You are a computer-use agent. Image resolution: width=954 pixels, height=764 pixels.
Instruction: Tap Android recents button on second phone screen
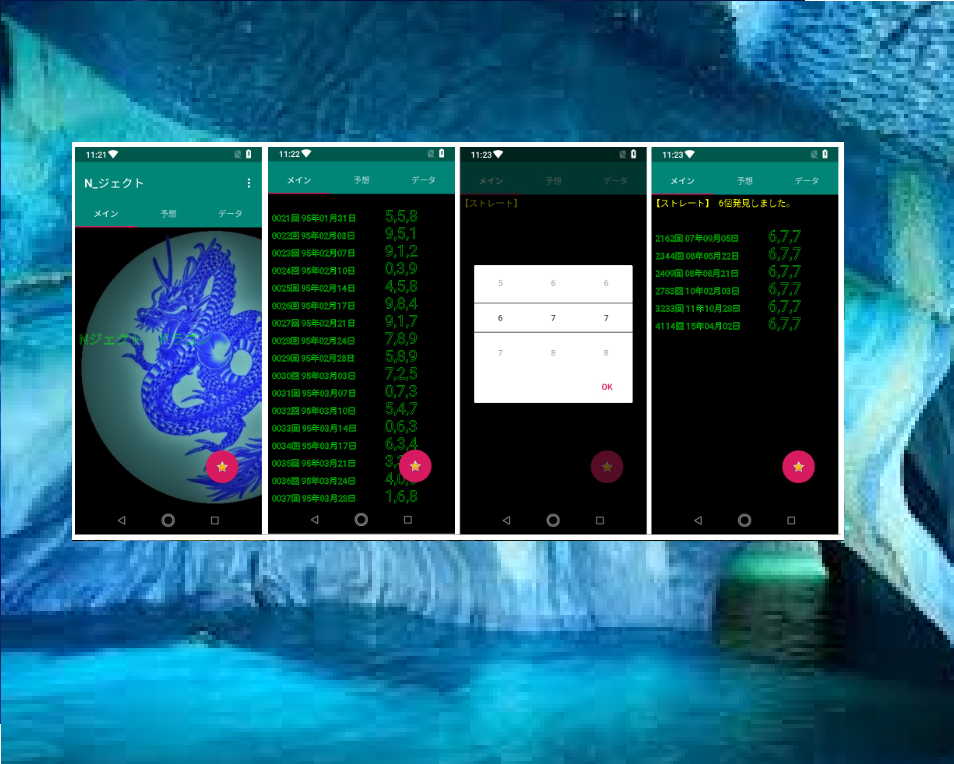coord(408,519)
